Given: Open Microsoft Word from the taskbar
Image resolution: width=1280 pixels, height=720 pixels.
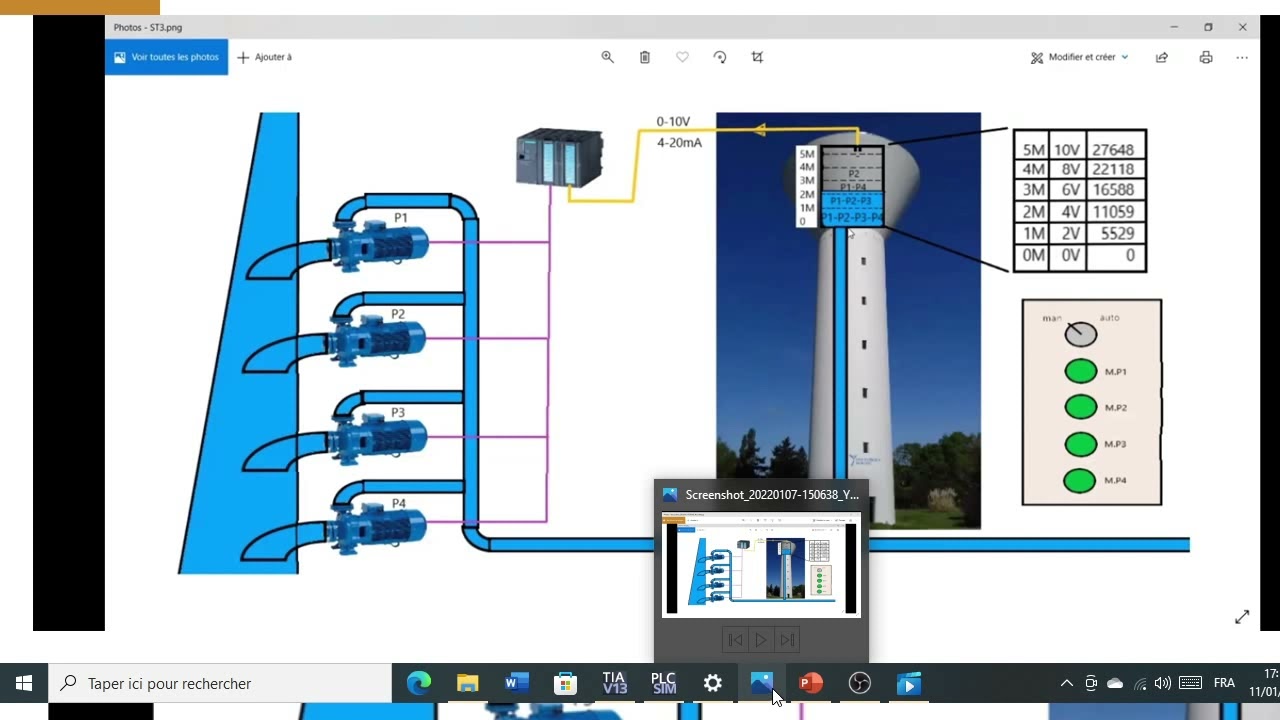Looking at the screenshot, I should coord(517,683).
